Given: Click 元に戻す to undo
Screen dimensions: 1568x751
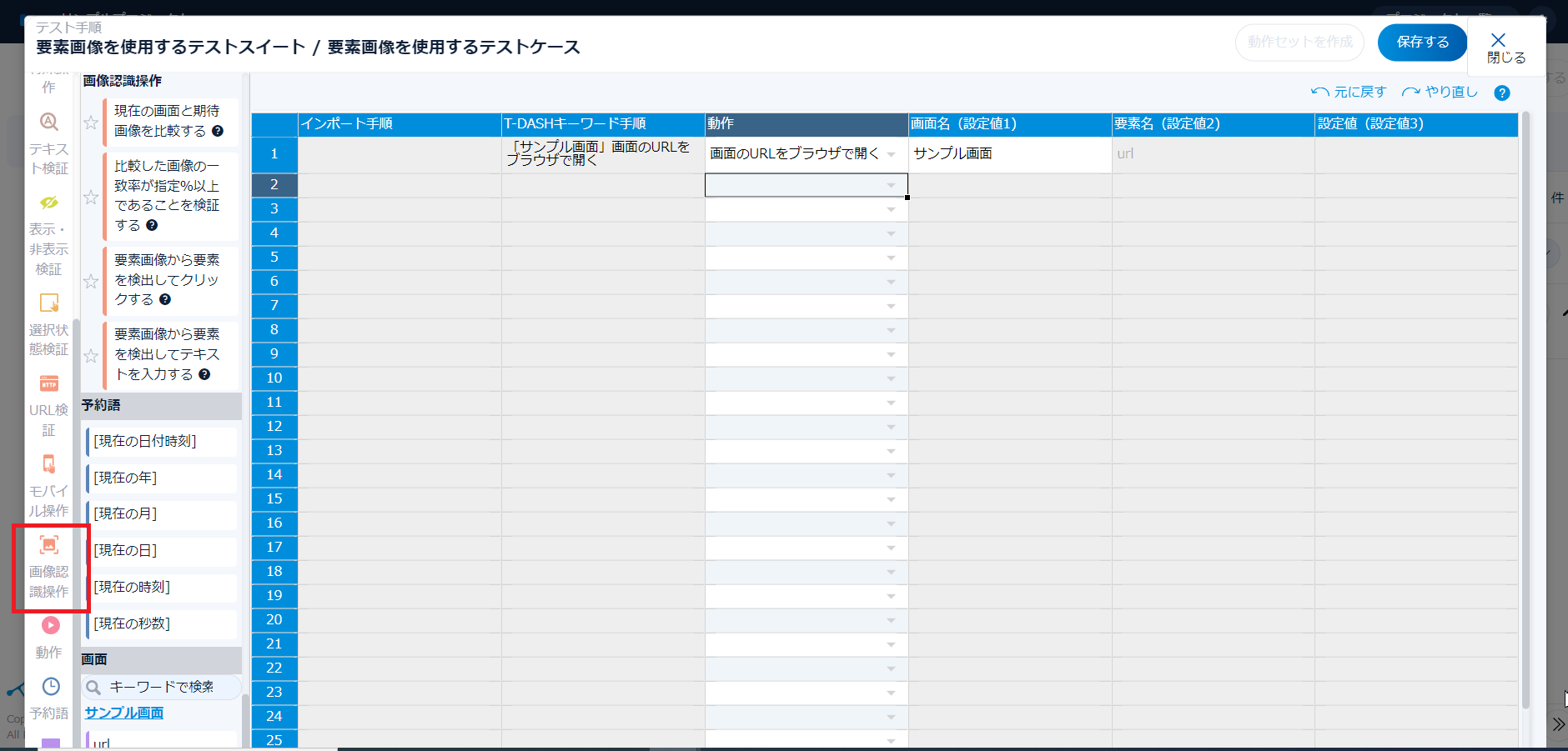Looking at the screenshot, I should 1349,93.
